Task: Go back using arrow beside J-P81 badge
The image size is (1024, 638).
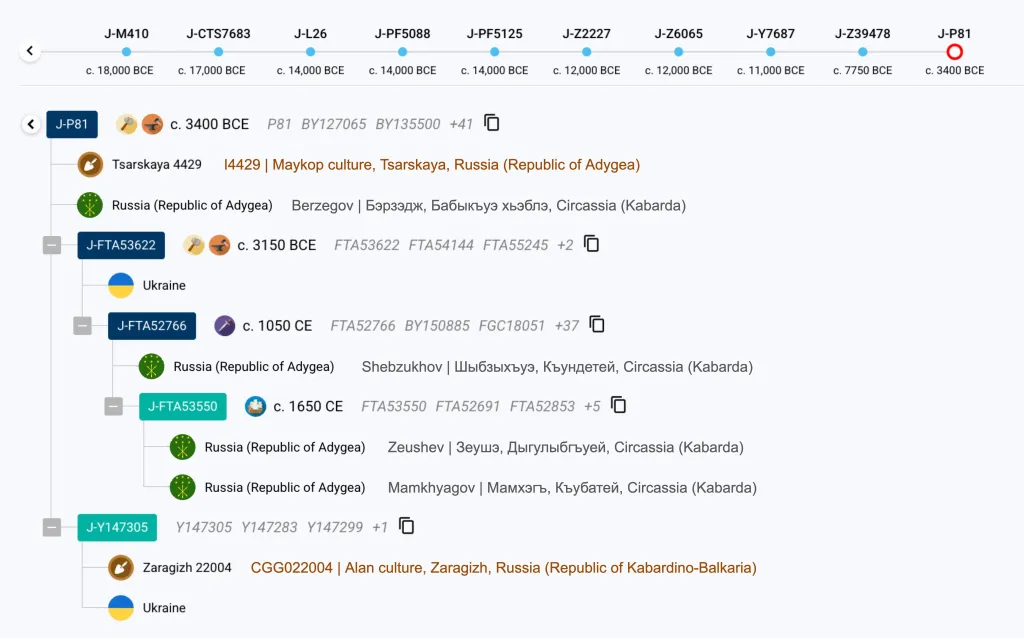Action: (x=31, y=124)
